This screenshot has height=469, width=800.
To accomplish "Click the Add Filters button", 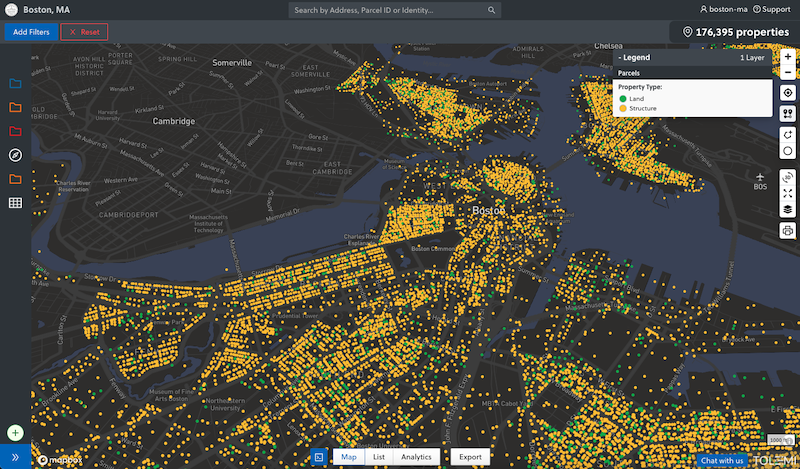I will 31,32.
